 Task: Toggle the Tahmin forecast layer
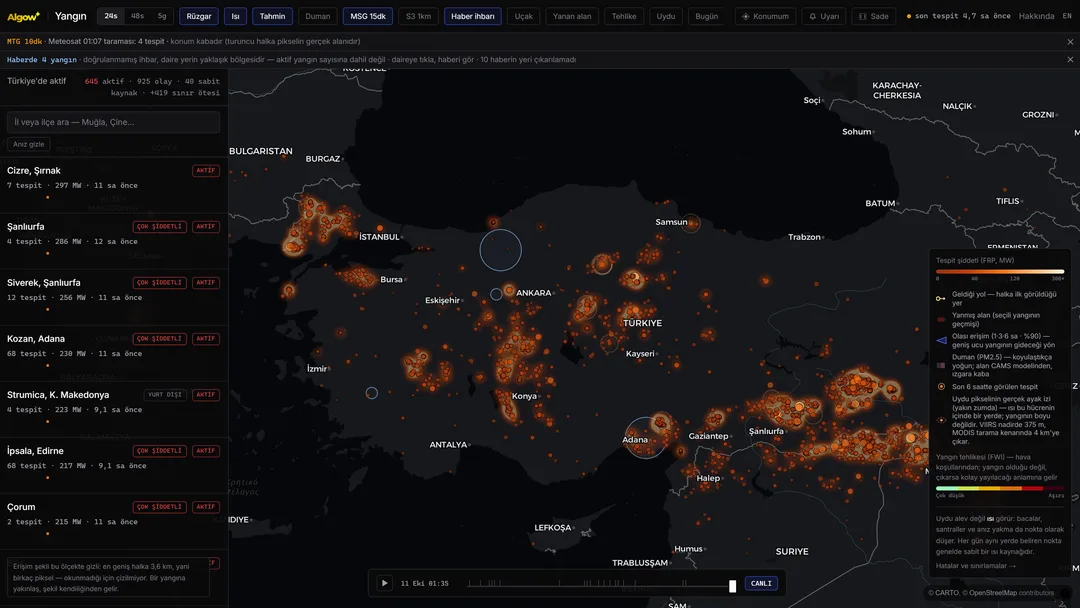tap(273, 16)
